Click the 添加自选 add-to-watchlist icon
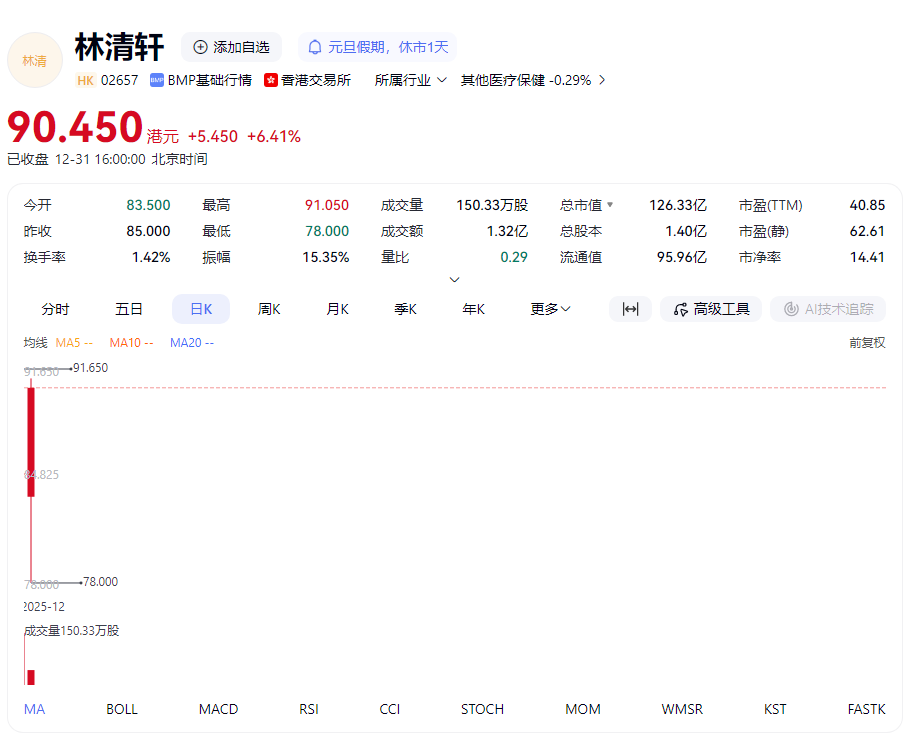This screenshot has width=917, height=746. pos(198,46)
